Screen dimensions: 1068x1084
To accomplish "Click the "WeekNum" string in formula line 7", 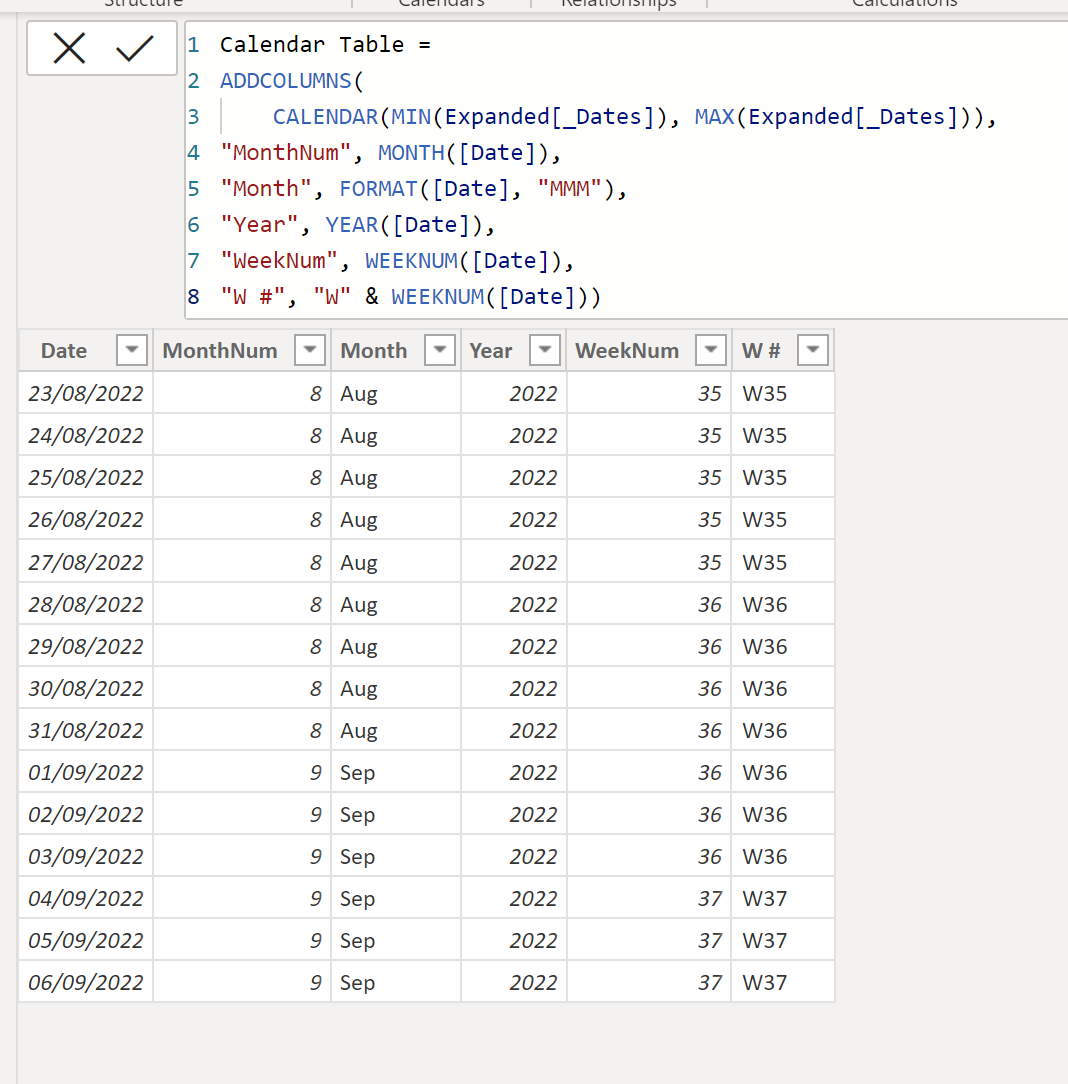I will [x=279, y=261].
